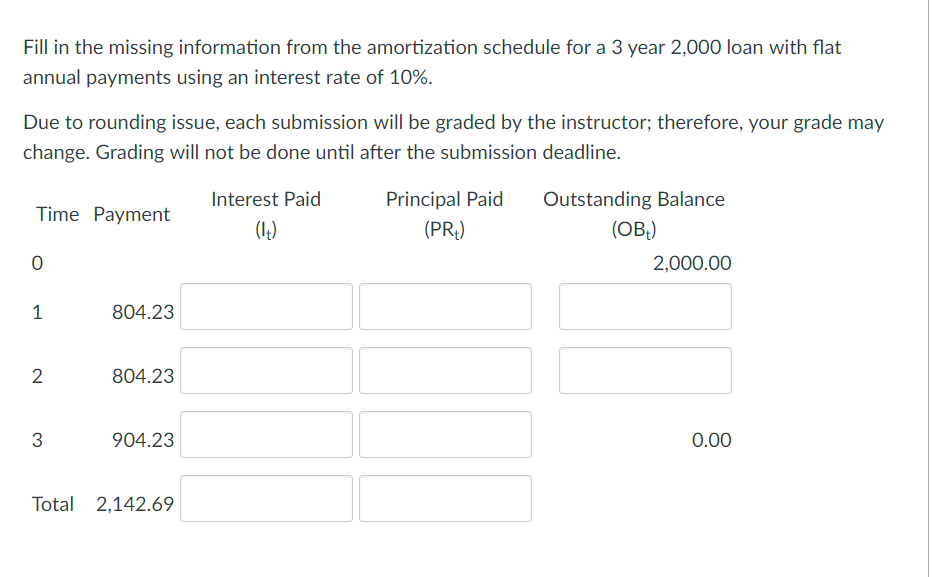Click the Interest Paid field for time 3
933x577 pixels.
click(x=266, y=434)
